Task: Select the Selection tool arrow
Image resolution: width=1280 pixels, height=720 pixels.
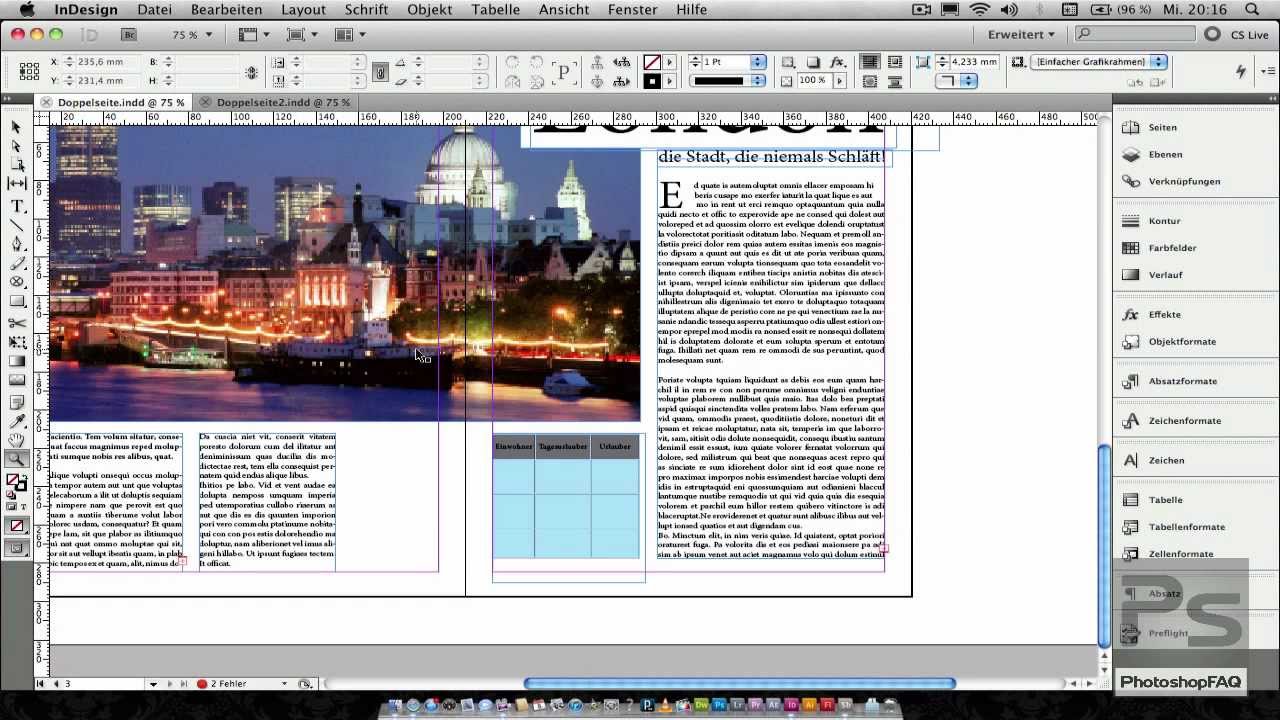Action: 16,127
